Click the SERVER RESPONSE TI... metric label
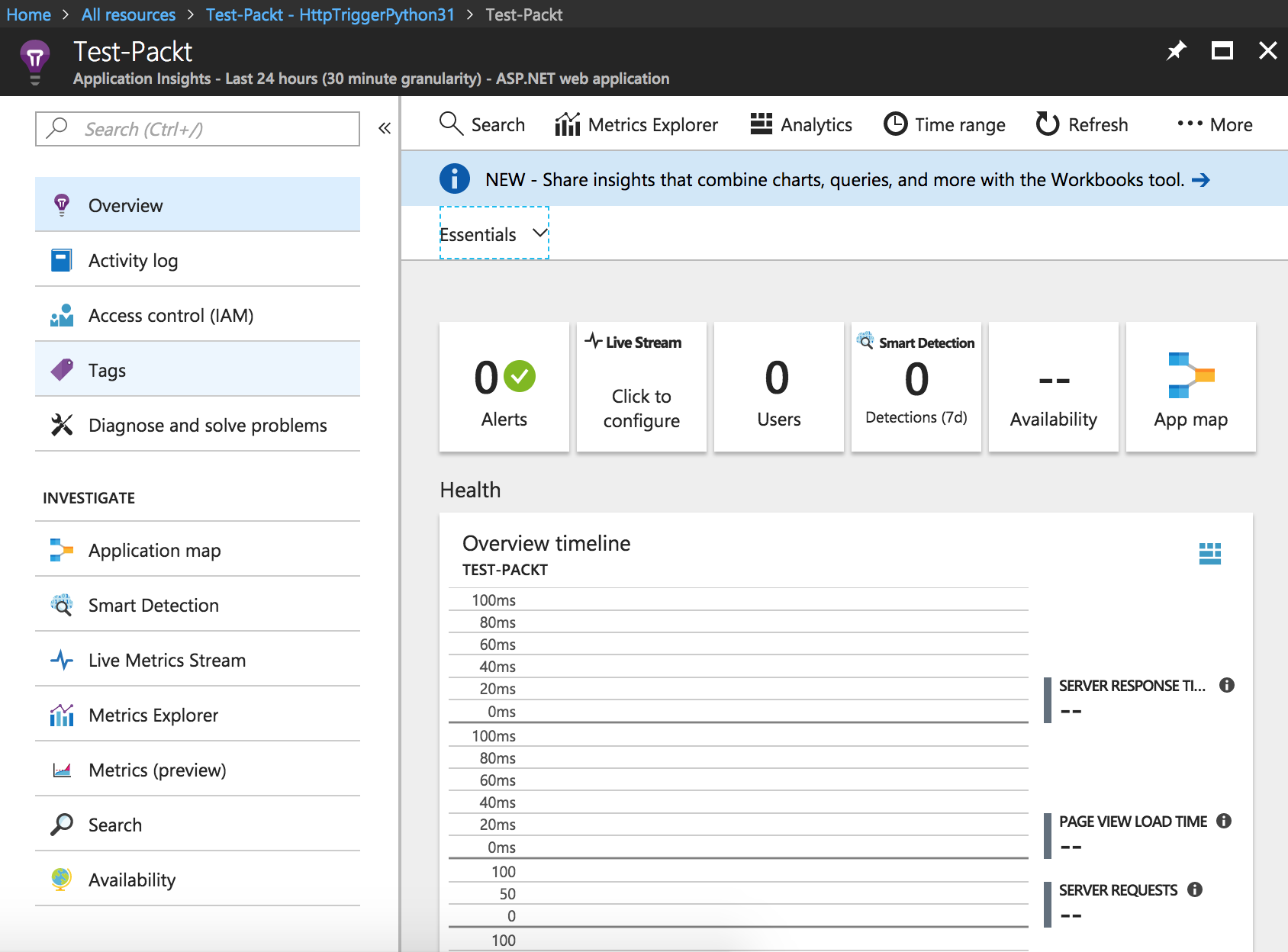 [1132, 686]
